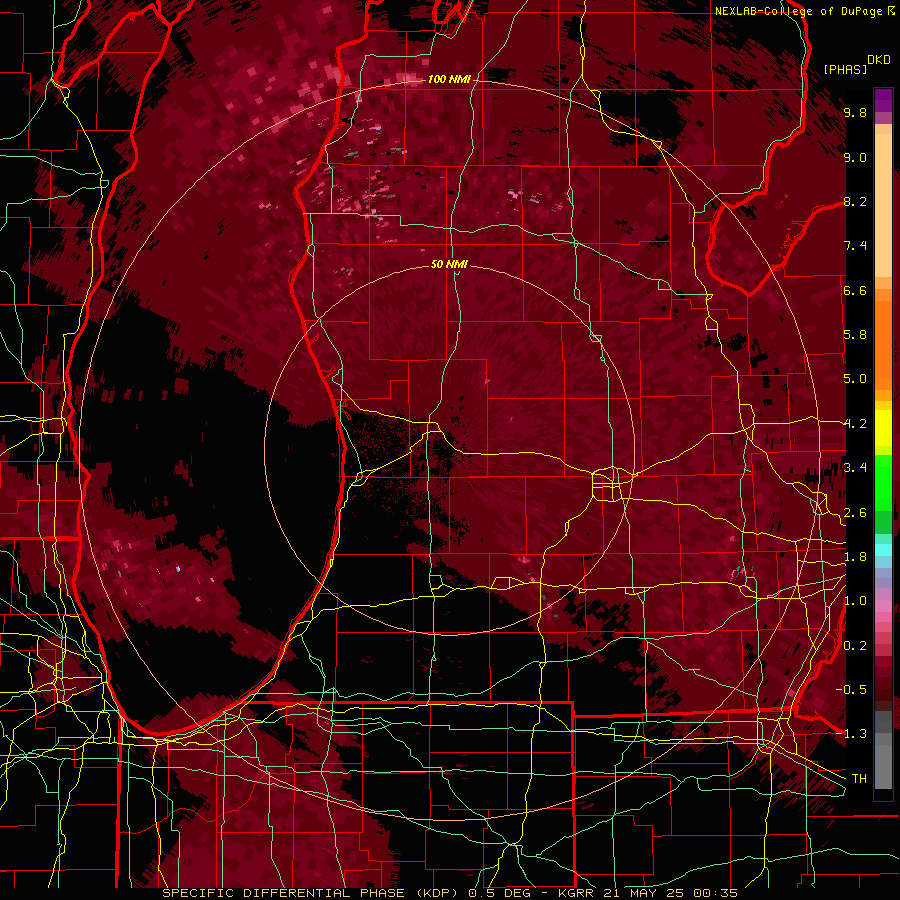Click the [PHAS] units label

(x=845, y=69)
